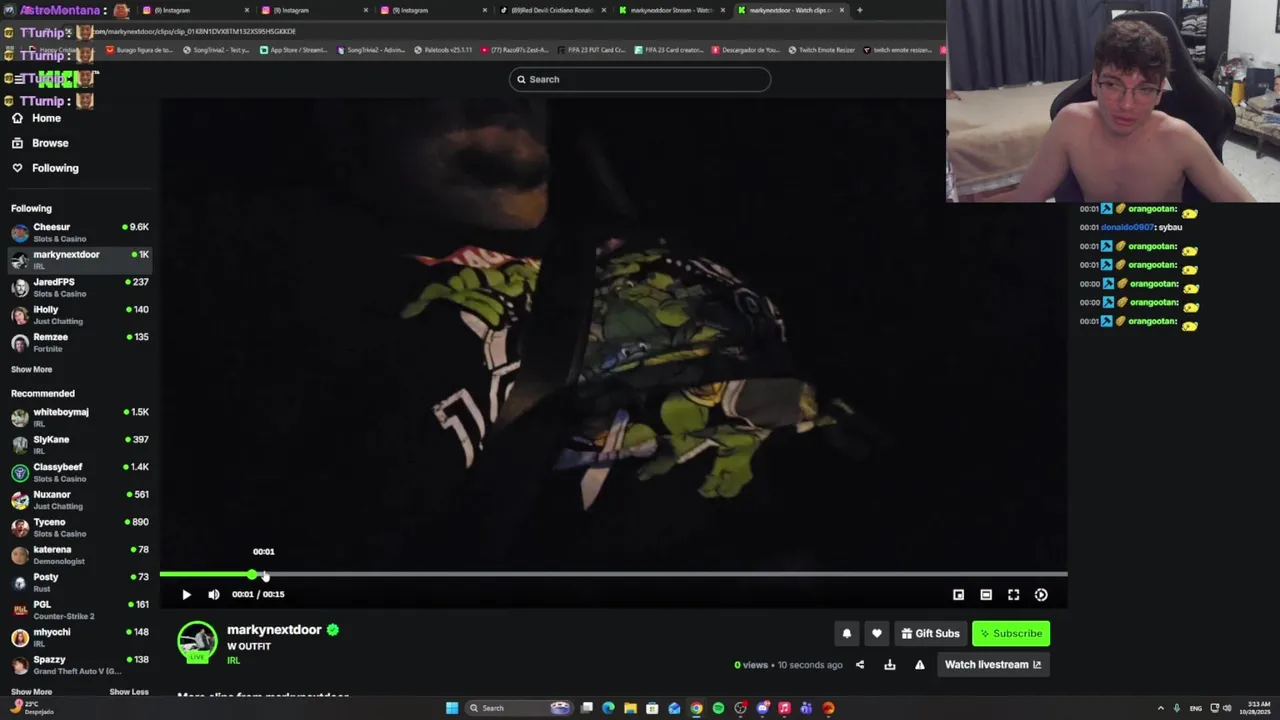This screenshot has height=720, width=1280.
Task: Open the video in fullscreen
Action: tap(1013, 595)
